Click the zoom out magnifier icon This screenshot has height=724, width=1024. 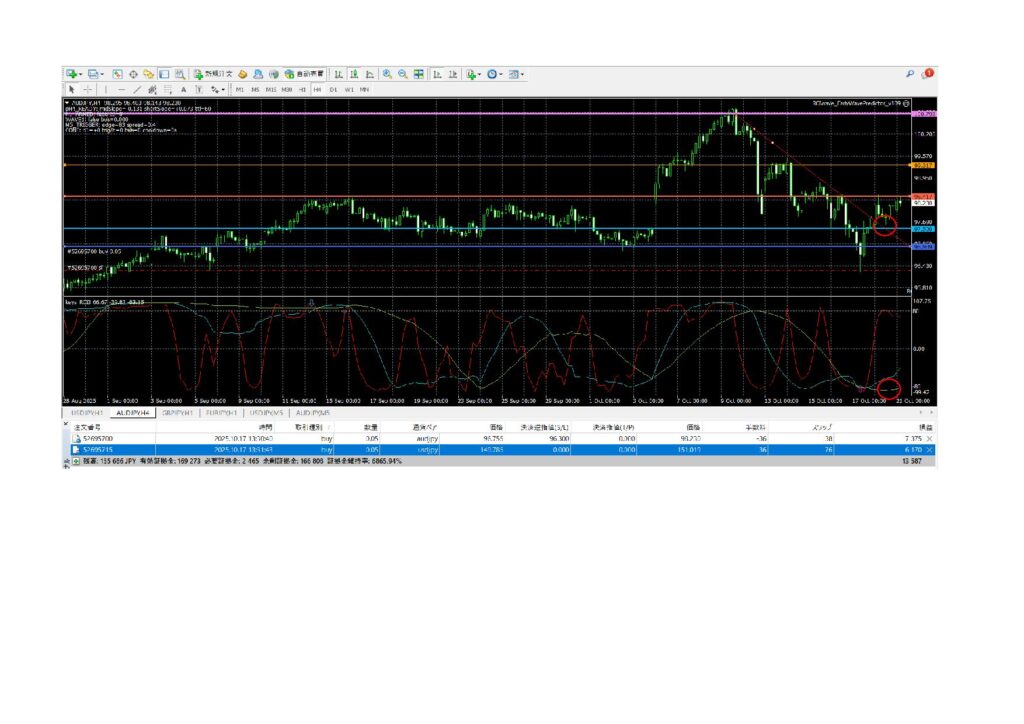[403, 74]
